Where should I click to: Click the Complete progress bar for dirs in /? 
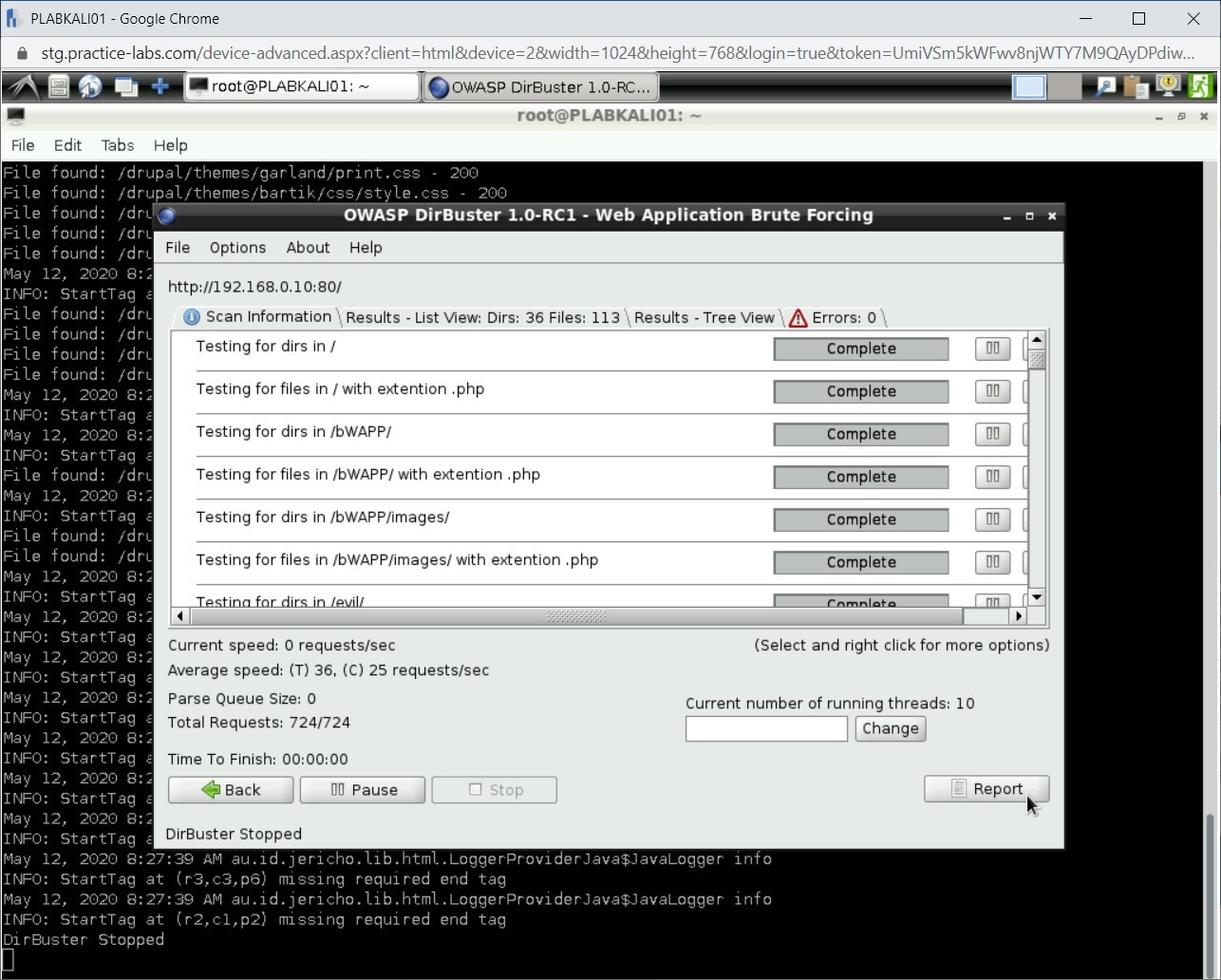coord(860,349)
